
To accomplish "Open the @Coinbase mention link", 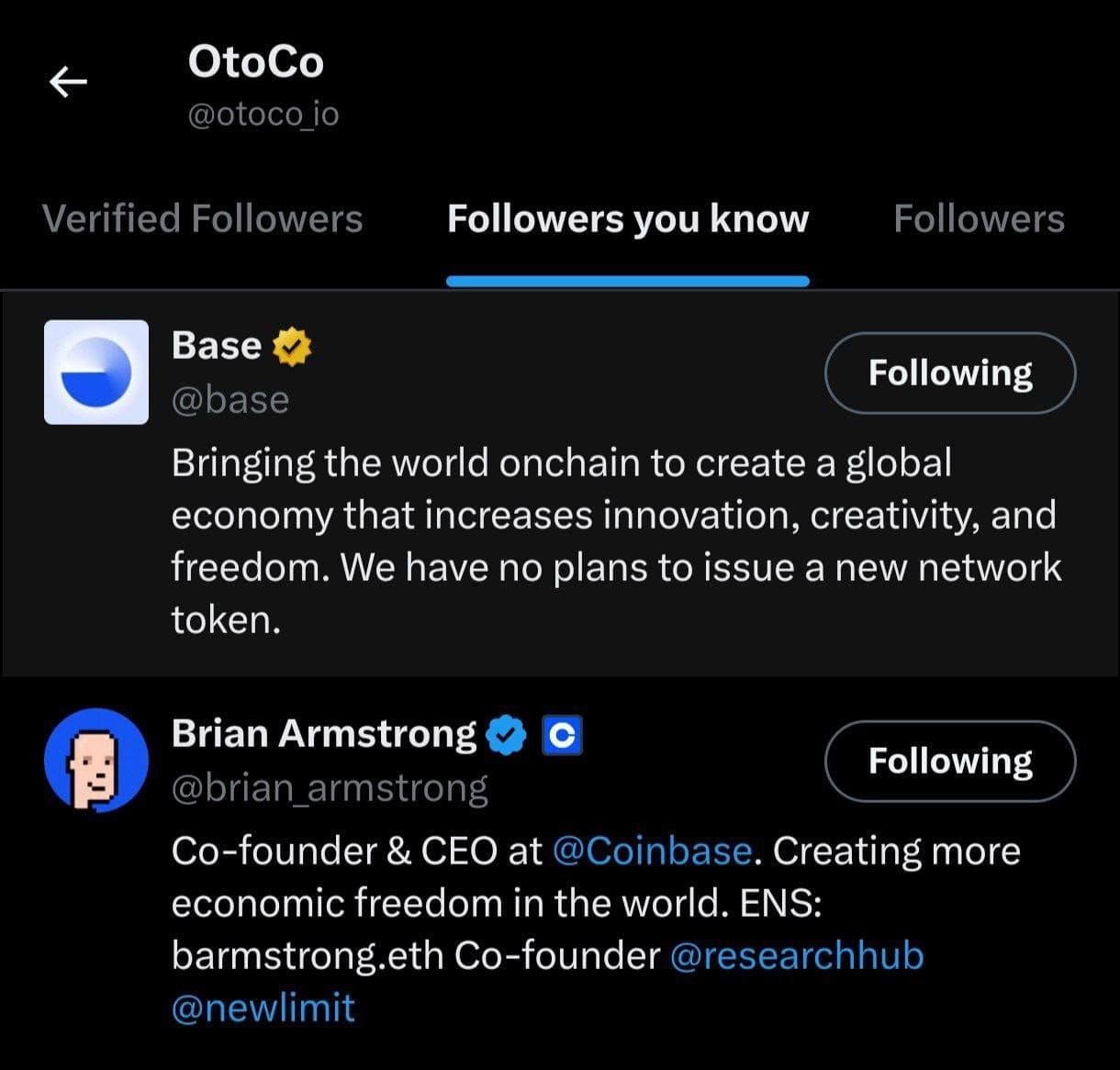I will pos(652,851).
